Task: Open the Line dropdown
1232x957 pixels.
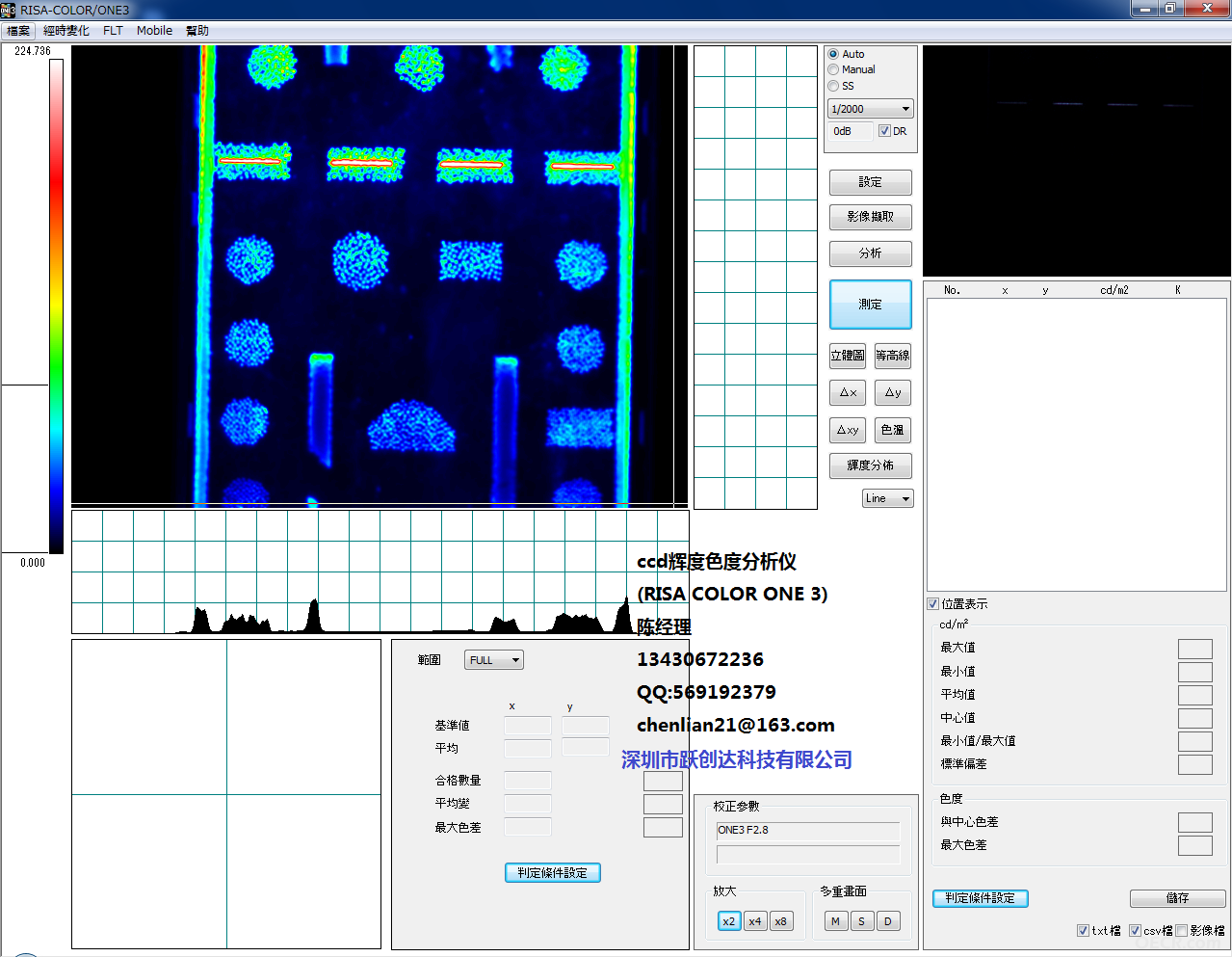Action: pyautogui.click(x=887, y=498)
